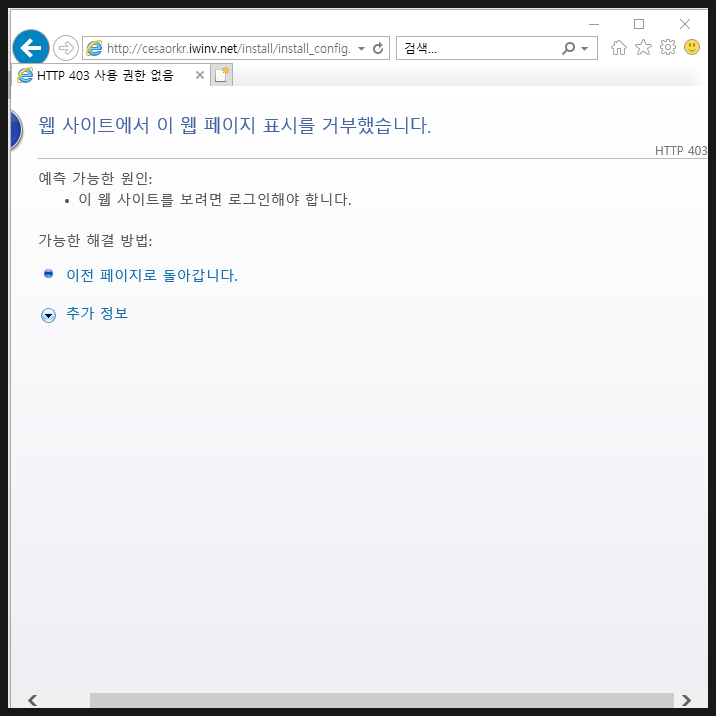
Task: Click the Internet Explorer icon in address bar
Action: (x=95, y=48)
